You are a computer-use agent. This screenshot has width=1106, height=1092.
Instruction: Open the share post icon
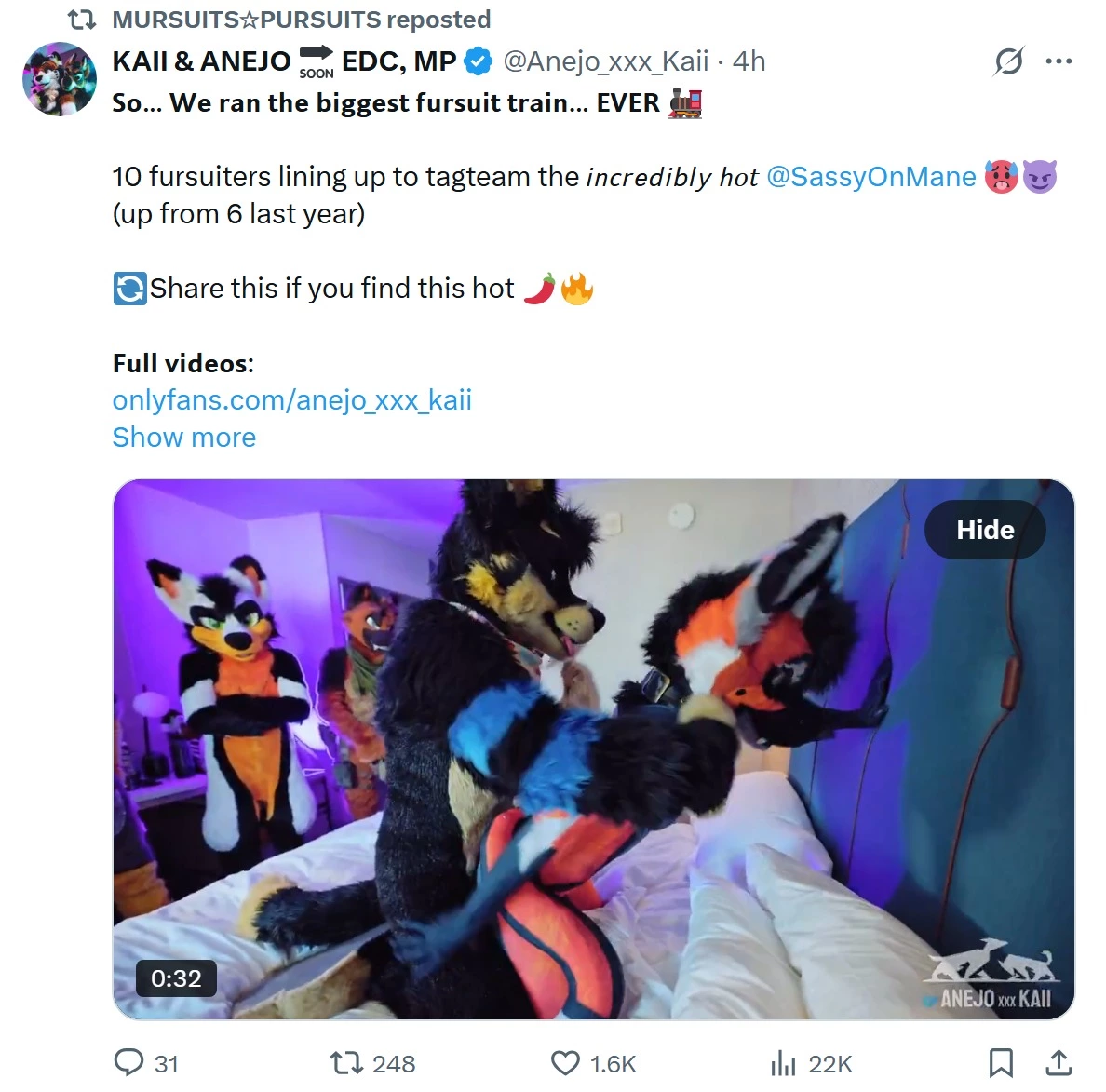(x=1059, y=1062)
